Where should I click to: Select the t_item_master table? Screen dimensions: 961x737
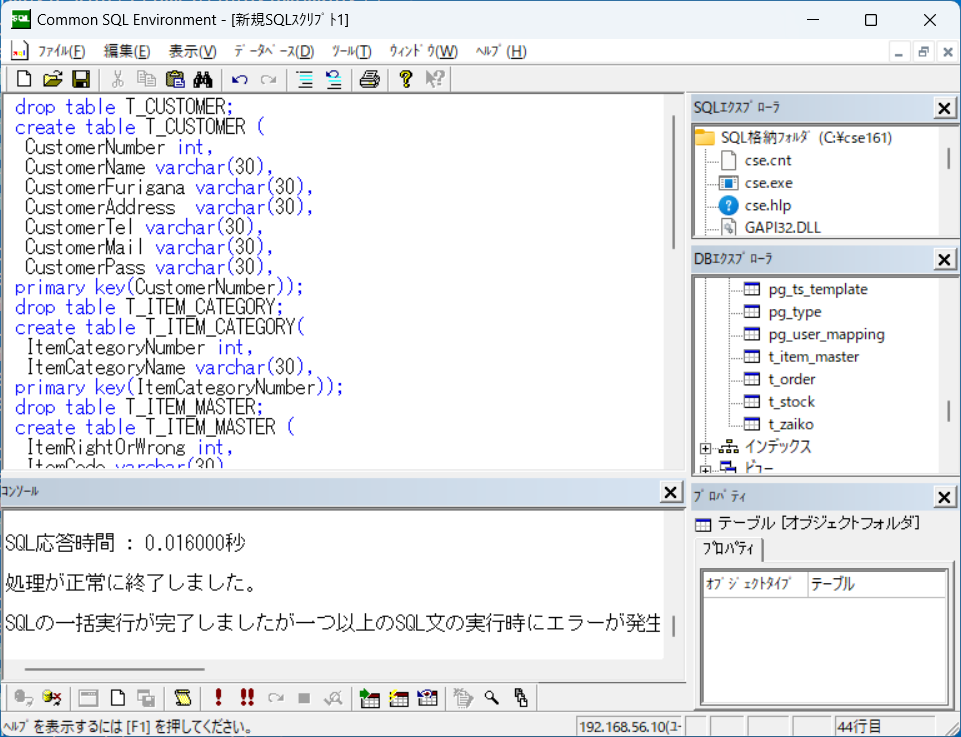pyautogui.click(x=814, y=357)
